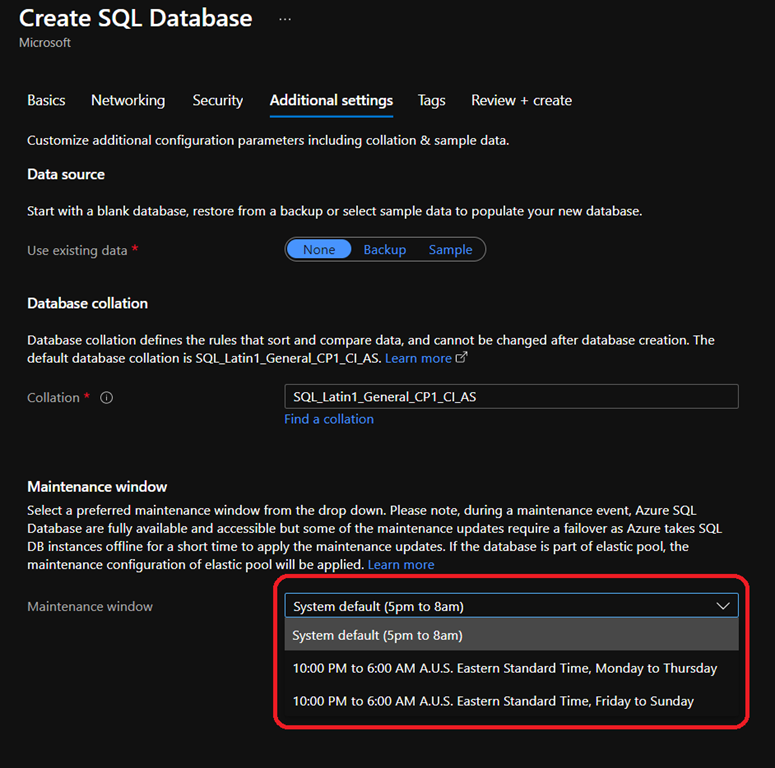Image resolution: width=775 pixels, height=768 pixels.
Task: Open the ellipsis menu beside Create SQL Database
Action: point(285,19)
